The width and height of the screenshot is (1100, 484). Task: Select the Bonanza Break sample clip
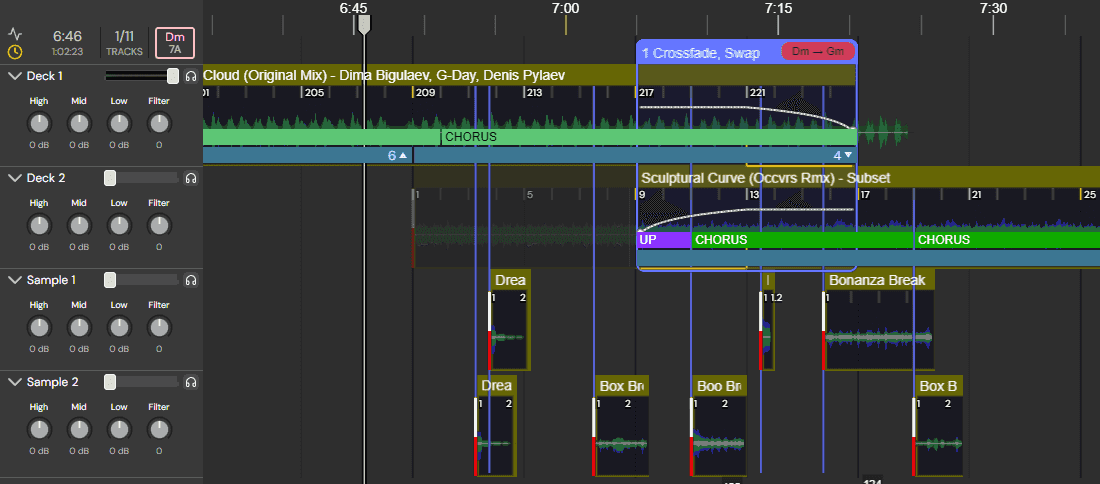point(878,280)
